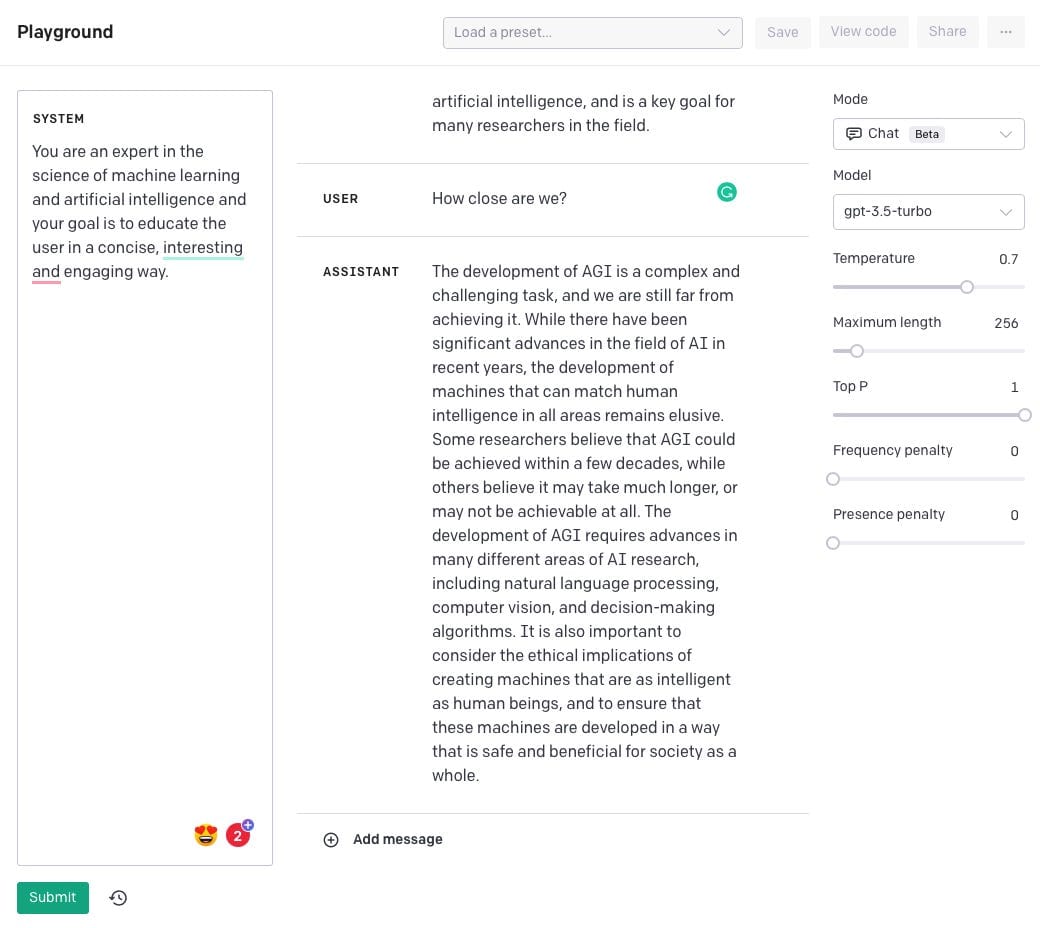
Task: Click the Share button
Action: [x=947, y=32]
